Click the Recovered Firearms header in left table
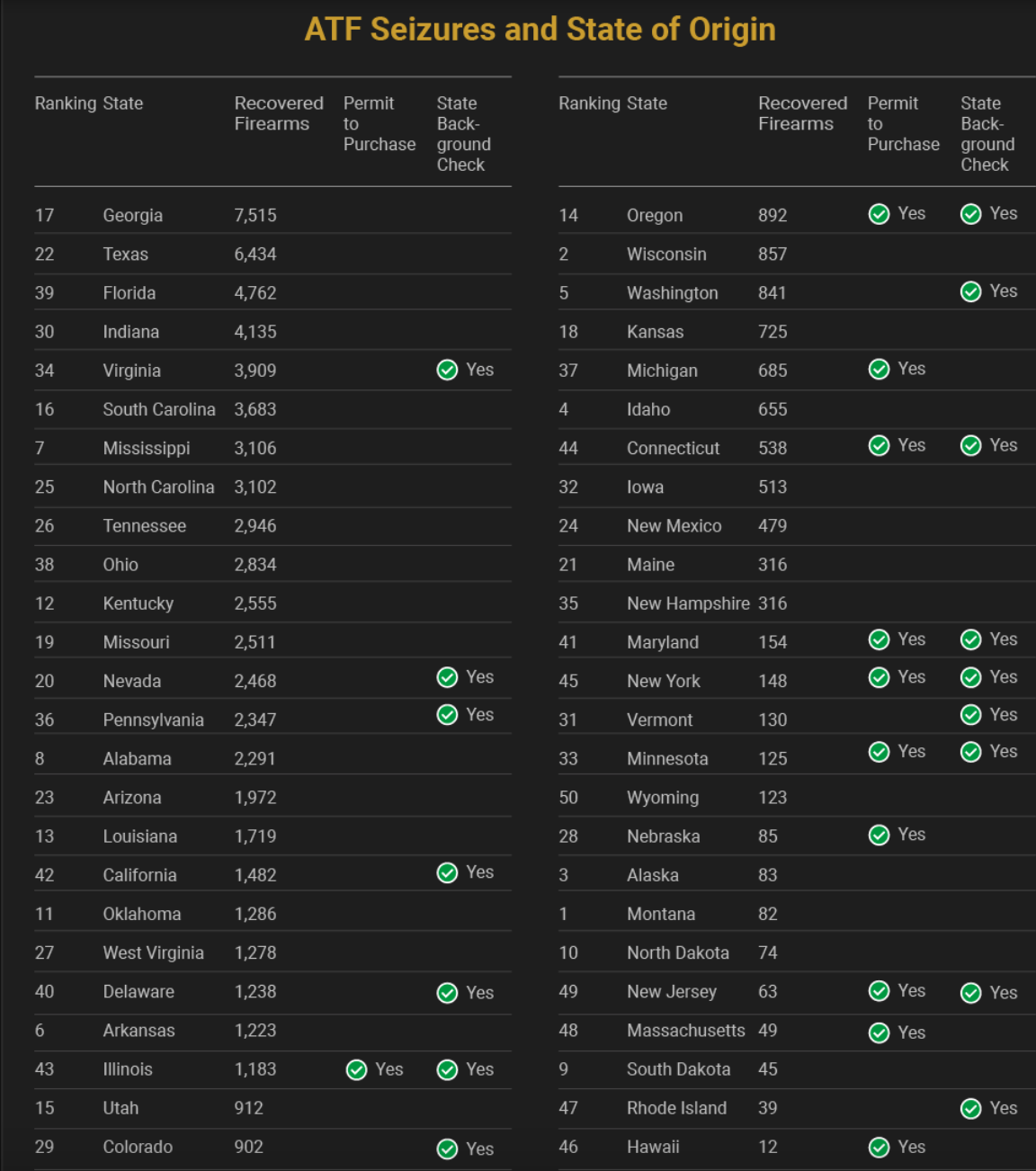Image resolution: width=1036 pixels, height=1171 pixels. (278, 113)
